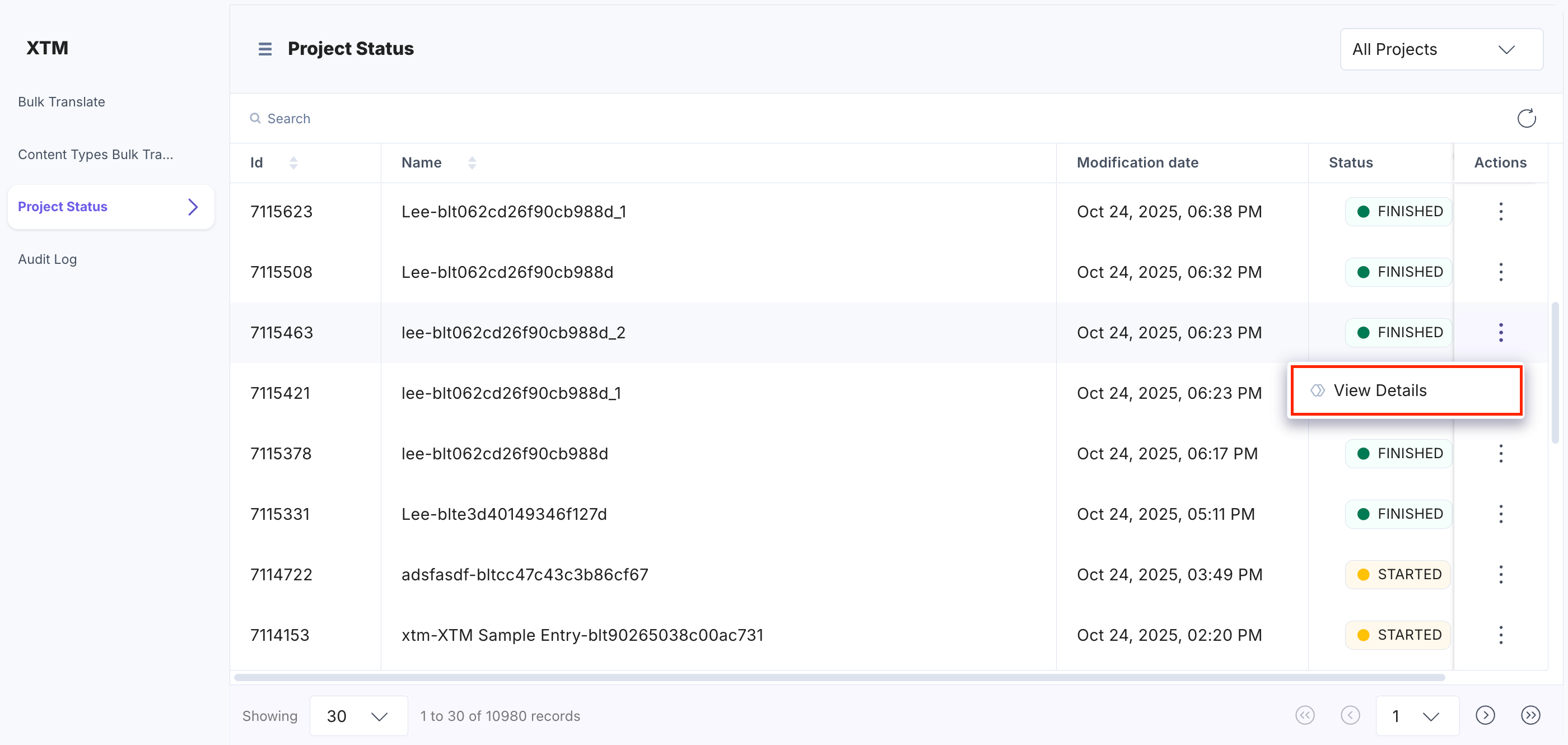Open Content Types Bulk Translate section

pos(95,154)
